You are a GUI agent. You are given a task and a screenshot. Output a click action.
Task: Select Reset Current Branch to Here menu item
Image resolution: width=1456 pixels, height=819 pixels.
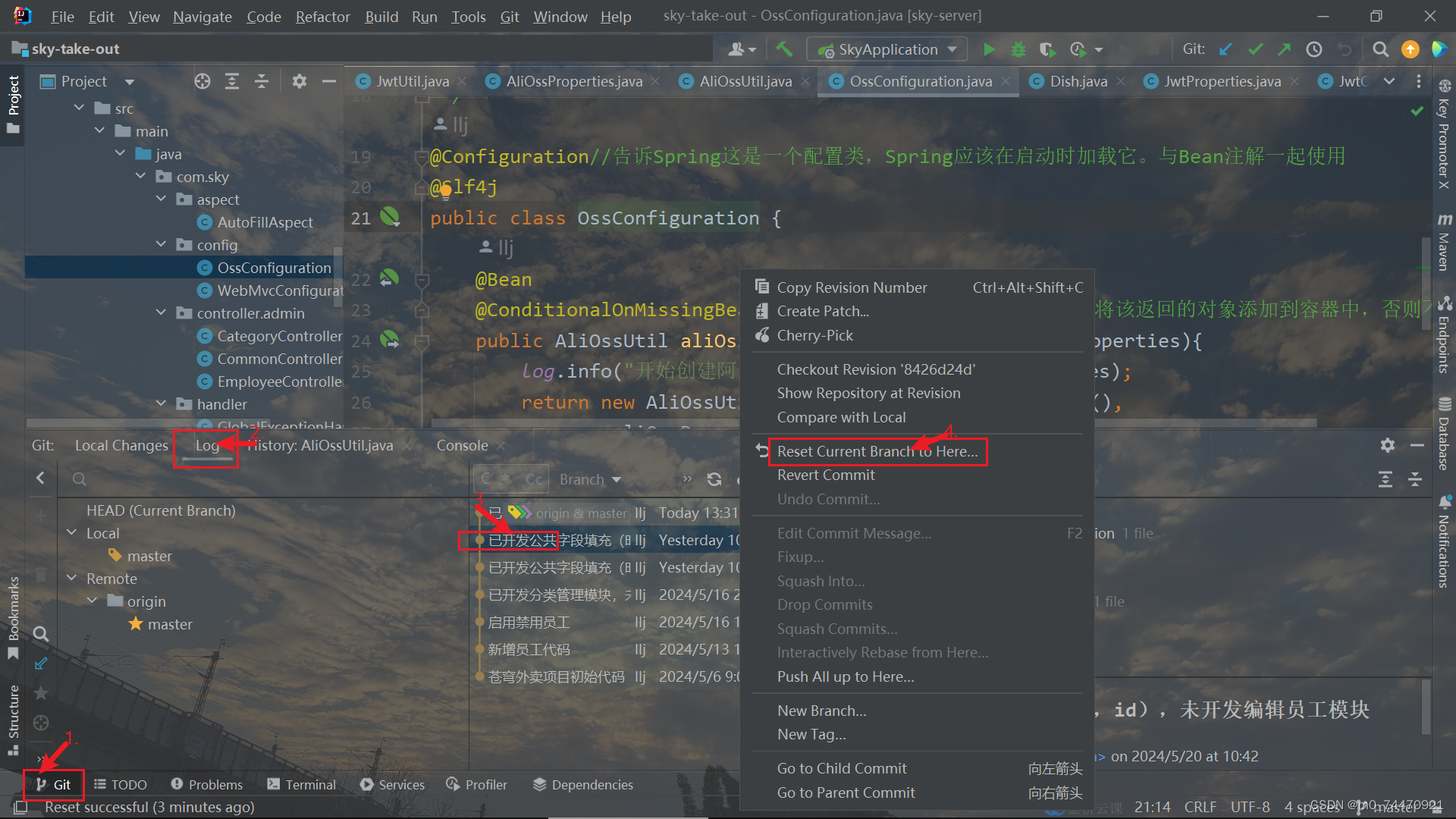pos(877,451)
